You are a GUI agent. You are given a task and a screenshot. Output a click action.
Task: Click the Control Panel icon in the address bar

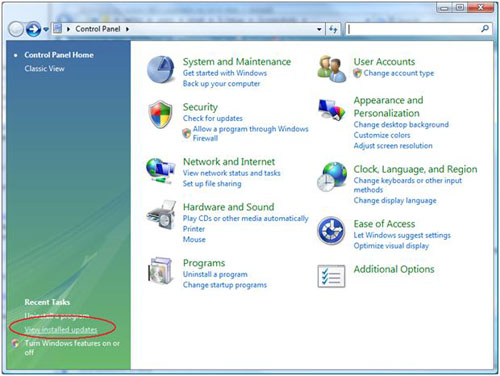[58, 29]
